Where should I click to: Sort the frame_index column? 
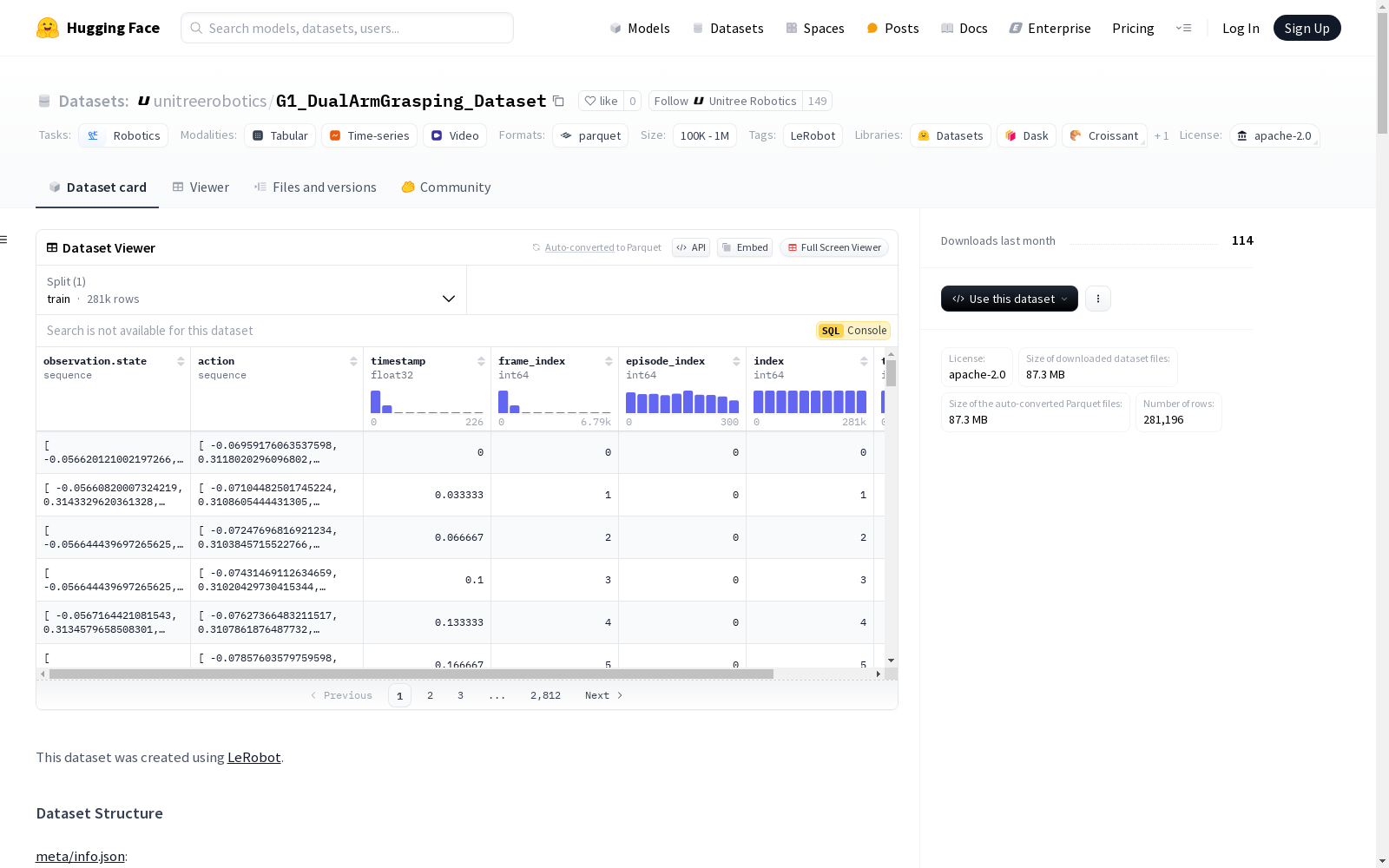(609, 361)
